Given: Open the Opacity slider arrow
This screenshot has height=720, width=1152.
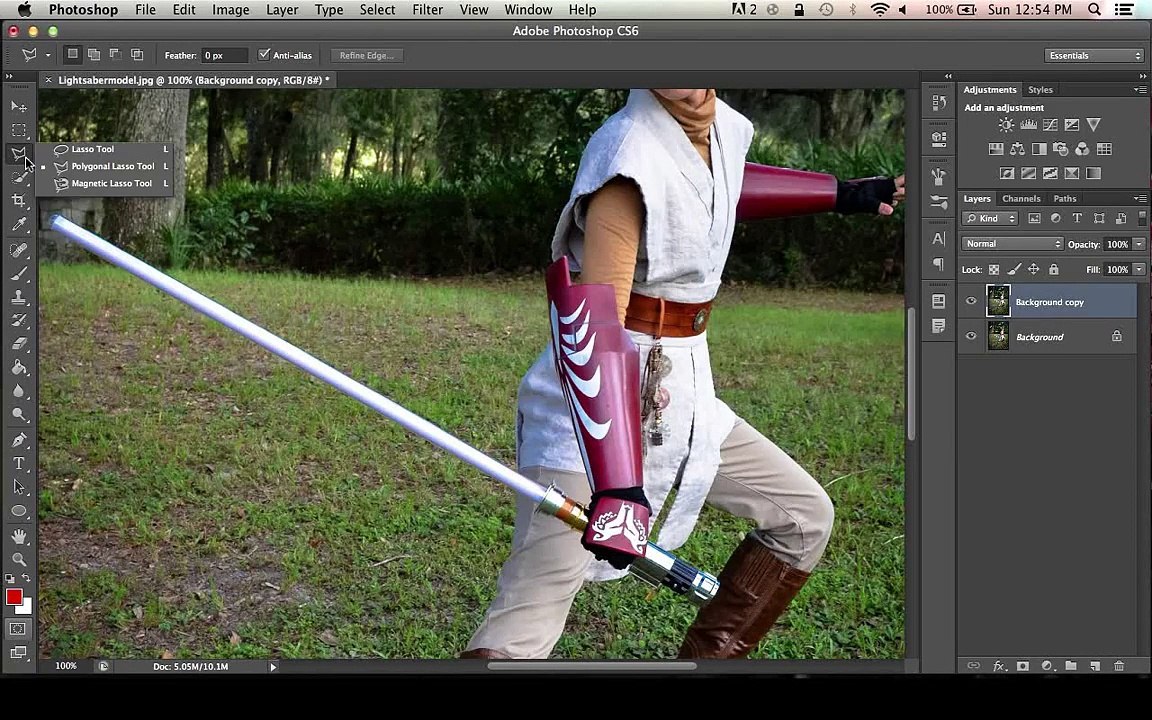Looking at the screenshot, I should tap(1140, 244).
